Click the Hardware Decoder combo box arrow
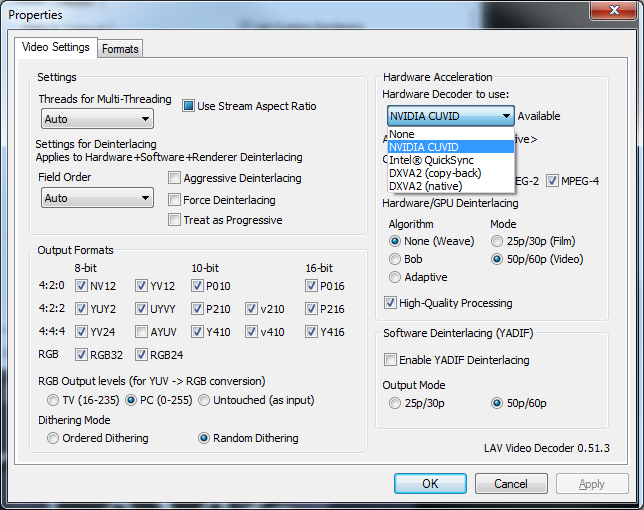Image resolution: width=644 pixels, height=510 pixels. 506,116
